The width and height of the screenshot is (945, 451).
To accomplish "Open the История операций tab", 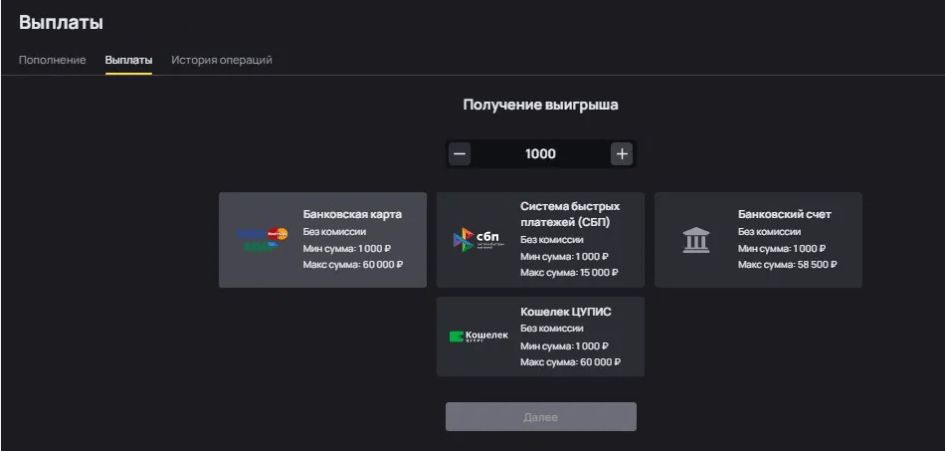I will [x=221, y=60].
